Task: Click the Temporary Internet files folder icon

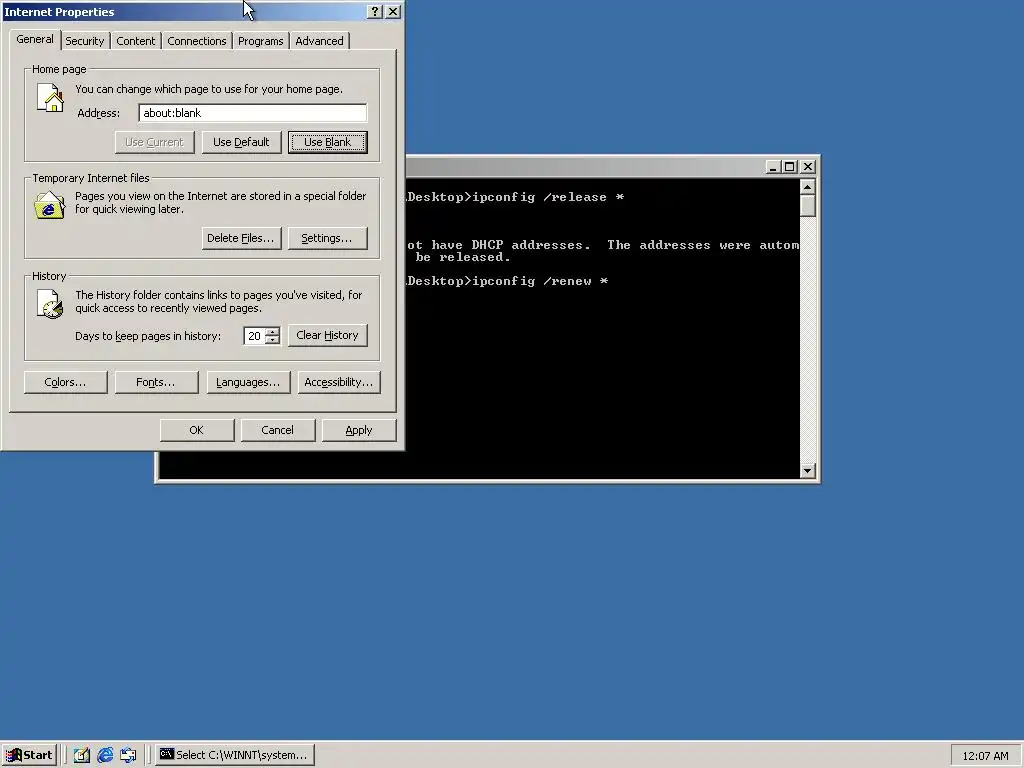Action: coord(50,205)
